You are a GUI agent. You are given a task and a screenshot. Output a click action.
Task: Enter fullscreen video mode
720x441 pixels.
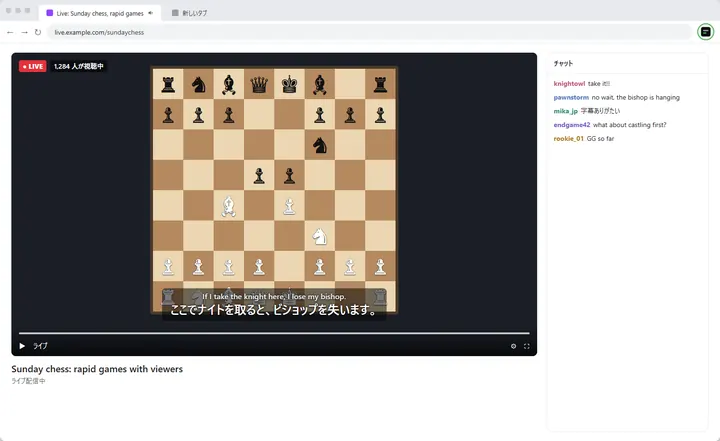[527, 346]
